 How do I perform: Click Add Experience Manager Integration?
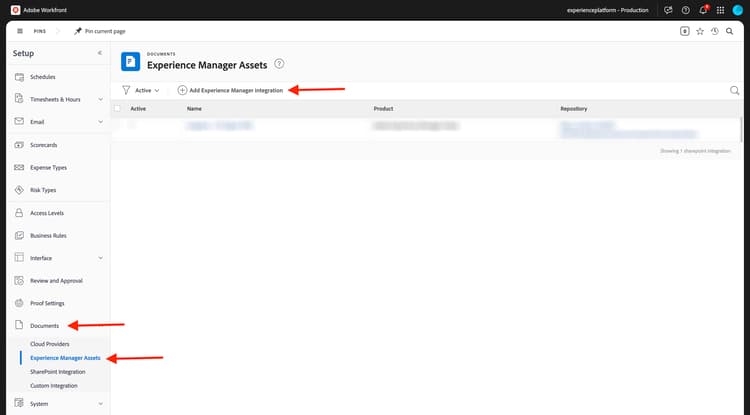click(x=231, y=90)
